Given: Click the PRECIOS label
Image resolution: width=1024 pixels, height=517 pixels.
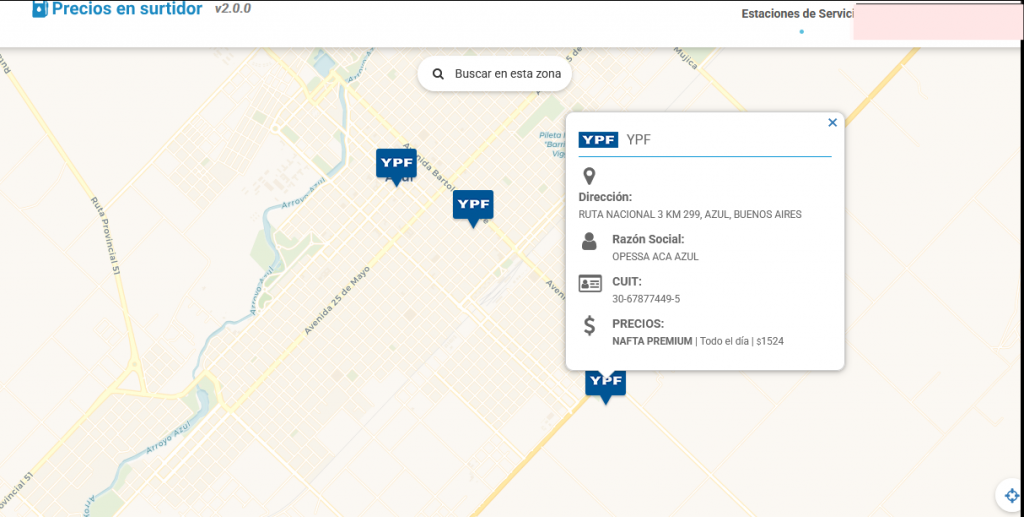Looking at the screenshot, I should pyautogui.click(x=638, y=324).
